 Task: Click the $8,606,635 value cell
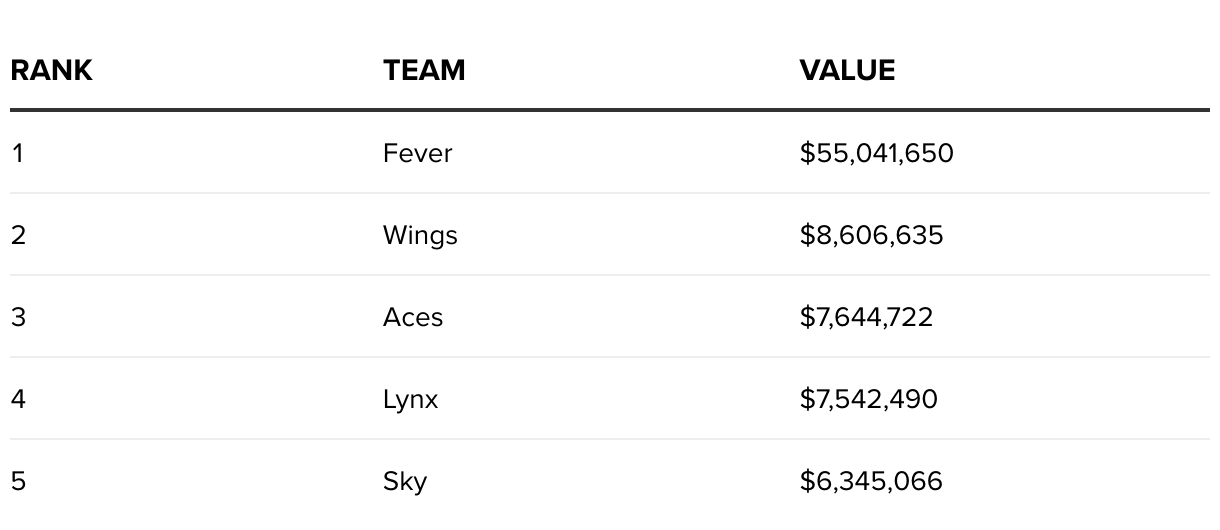[x=871, y=235]
